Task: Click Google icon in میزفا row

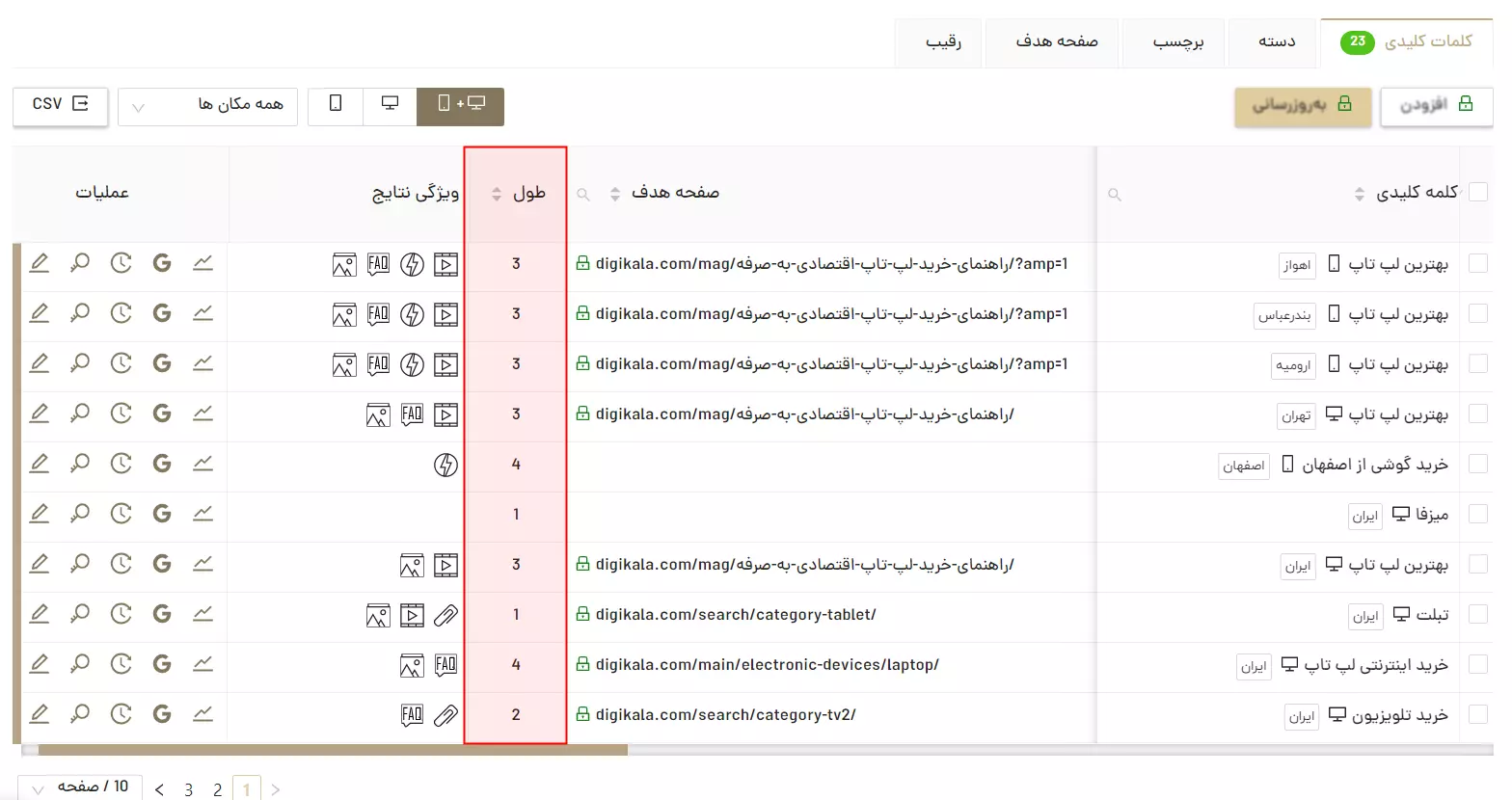Action: click(x=162, y=514)
